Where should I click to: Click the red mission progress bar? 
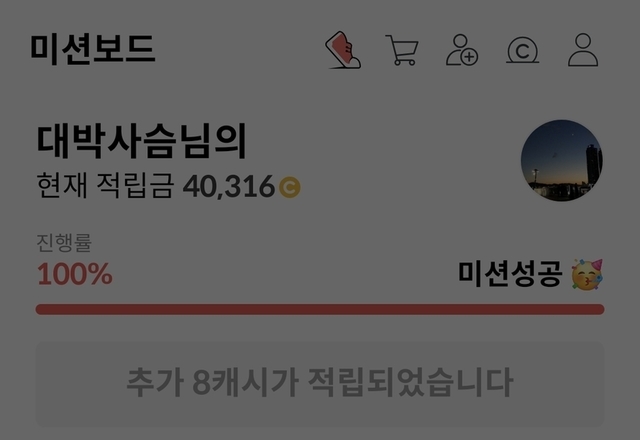[320, 309]
